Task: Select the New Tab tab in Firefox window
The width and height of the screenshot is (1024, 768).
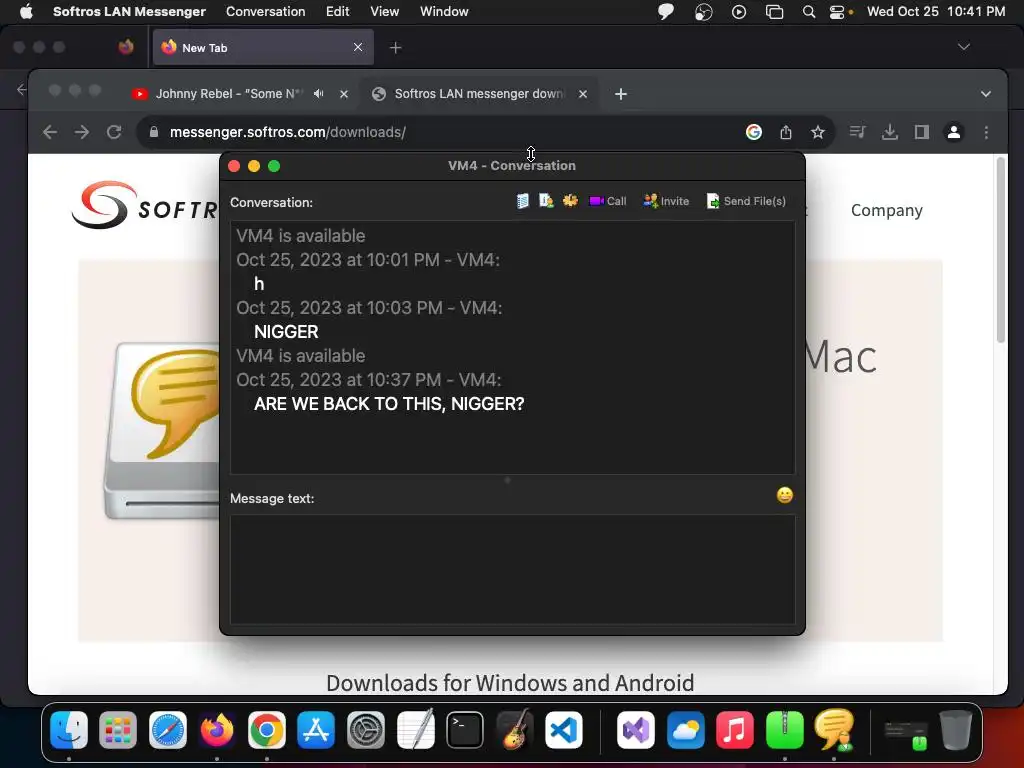Action: [263, 47]
